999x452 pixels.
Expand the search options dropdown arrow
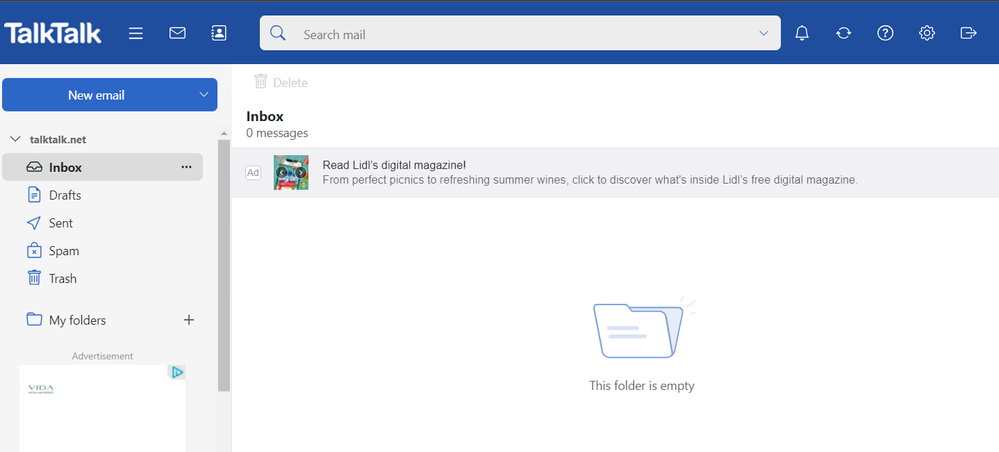(x=764, y=33)
